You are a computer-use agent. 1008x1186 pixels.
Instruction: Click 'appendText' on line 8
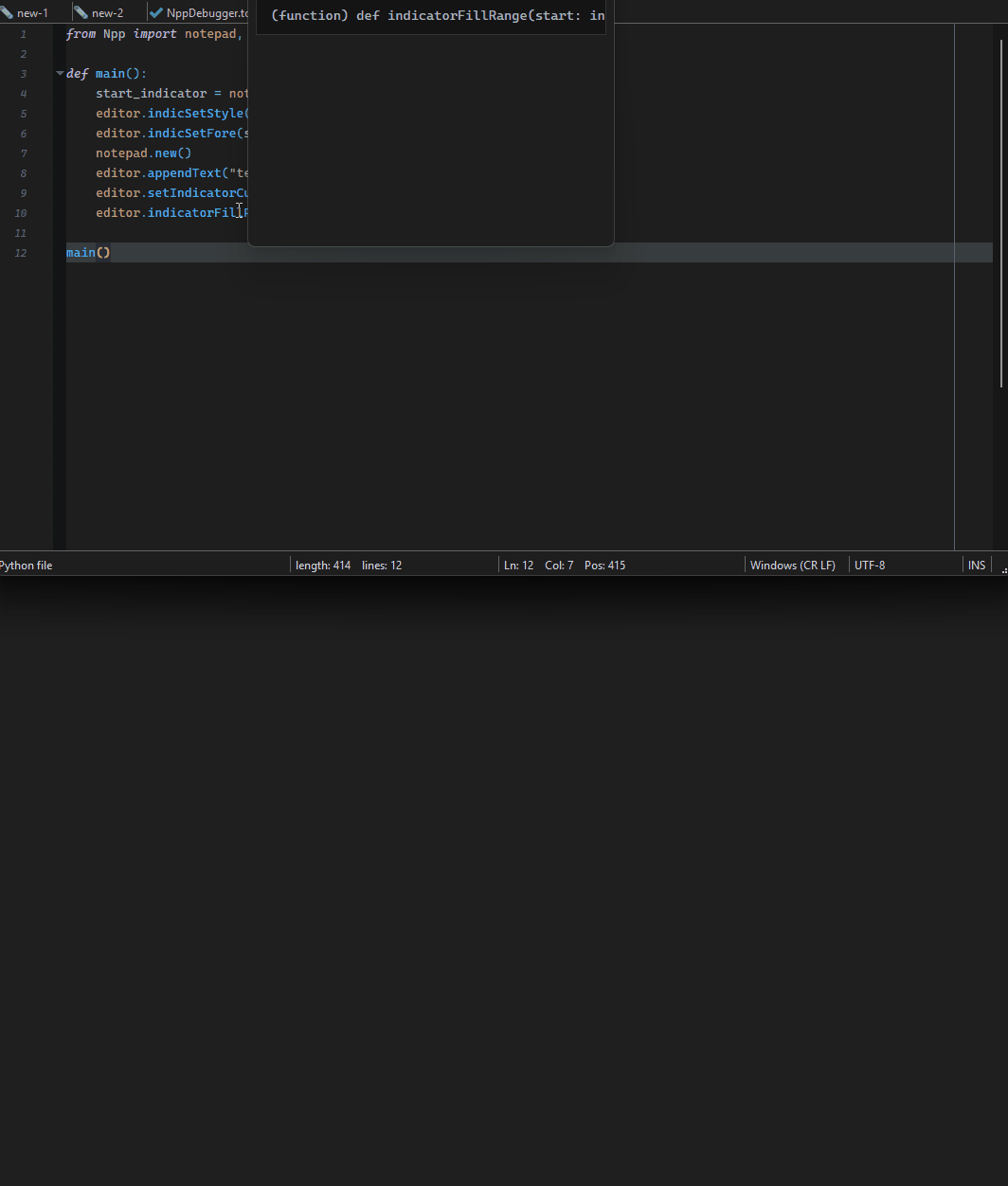point(184,173)
